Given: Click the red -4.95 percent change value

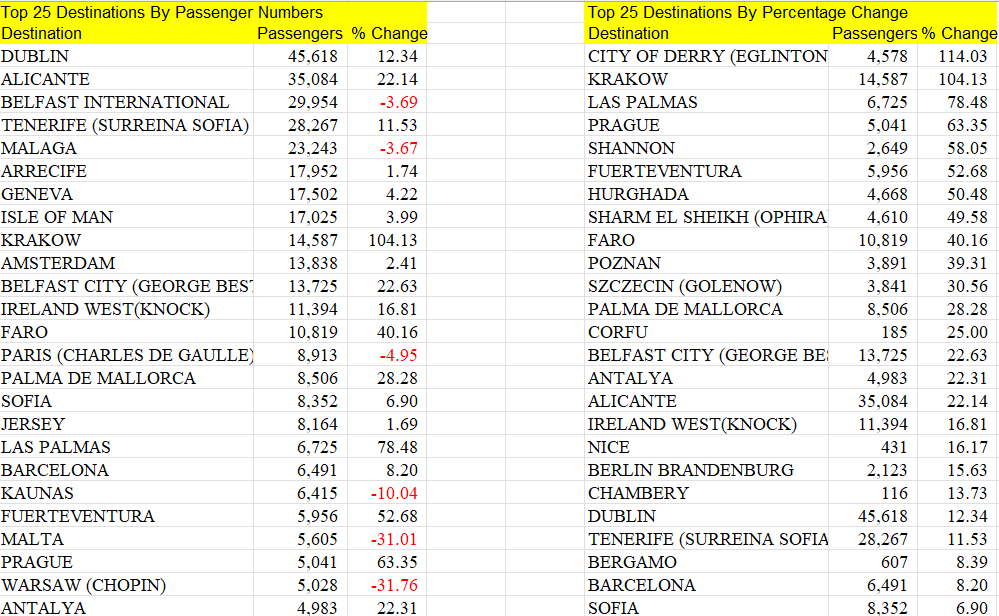Looking at the screenshot, I should (399, 355).
